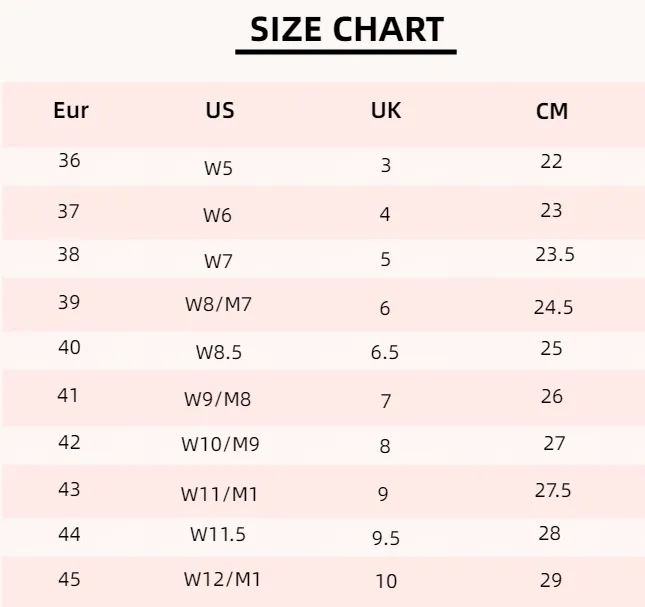Click the 24.5 CM value

coord(553,307)
